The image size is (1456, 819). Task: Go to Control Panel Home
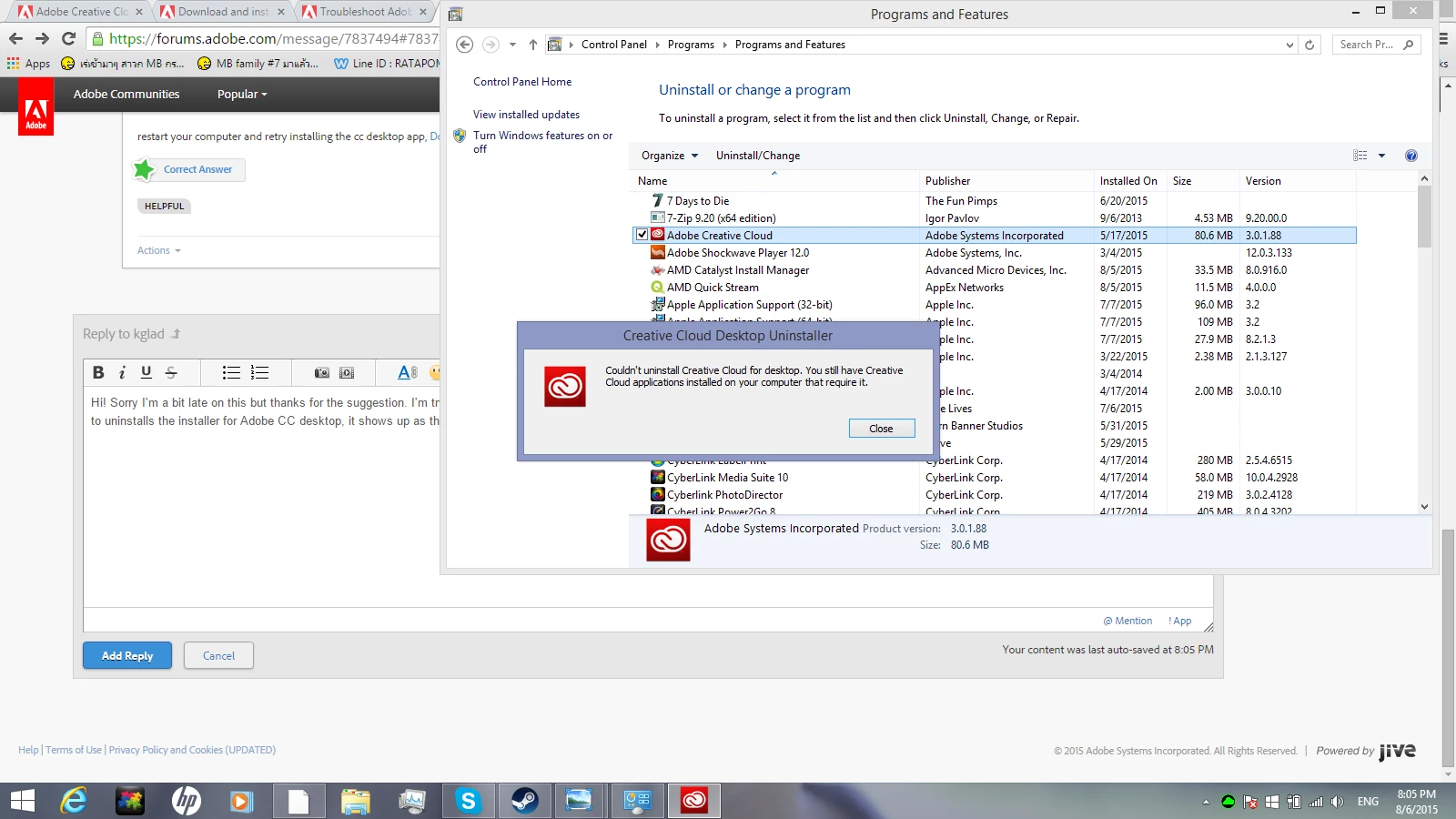tap(522, 82)
